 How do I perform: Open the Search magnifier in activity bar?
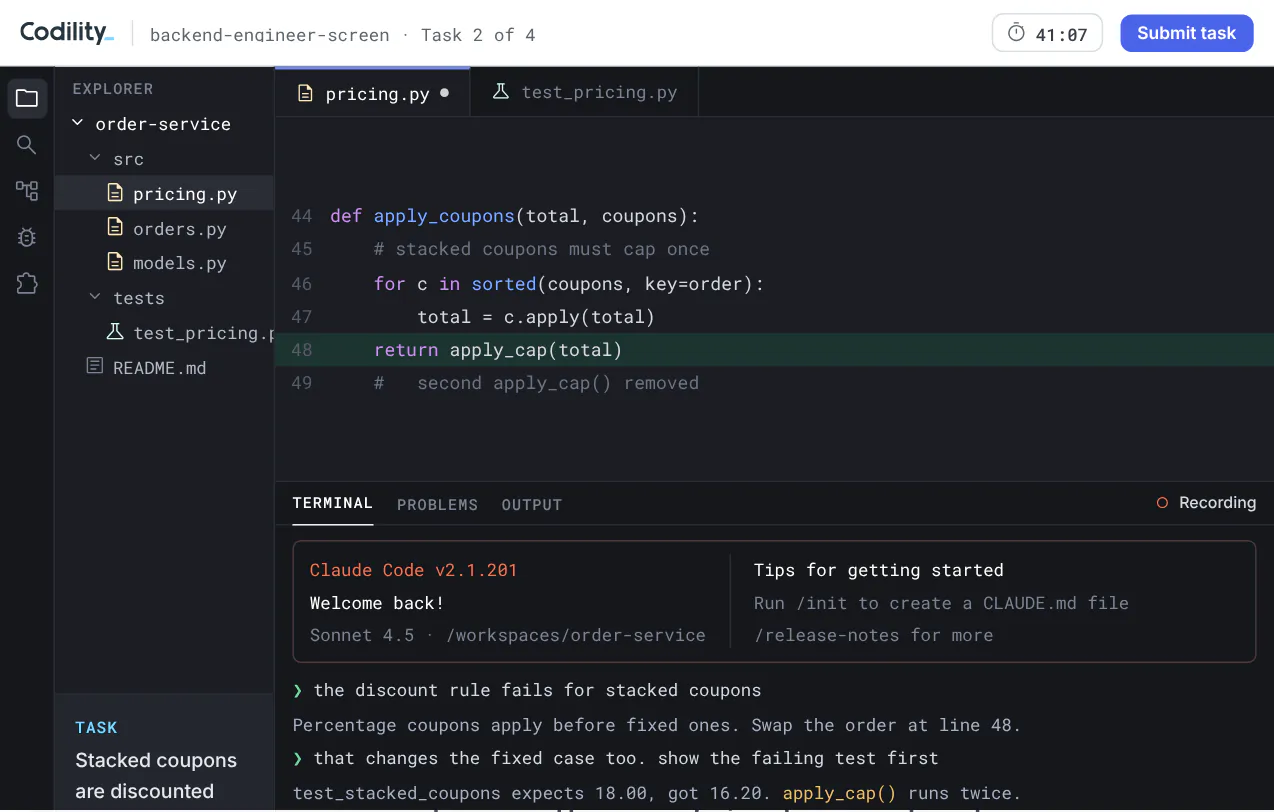pos(27,145)
